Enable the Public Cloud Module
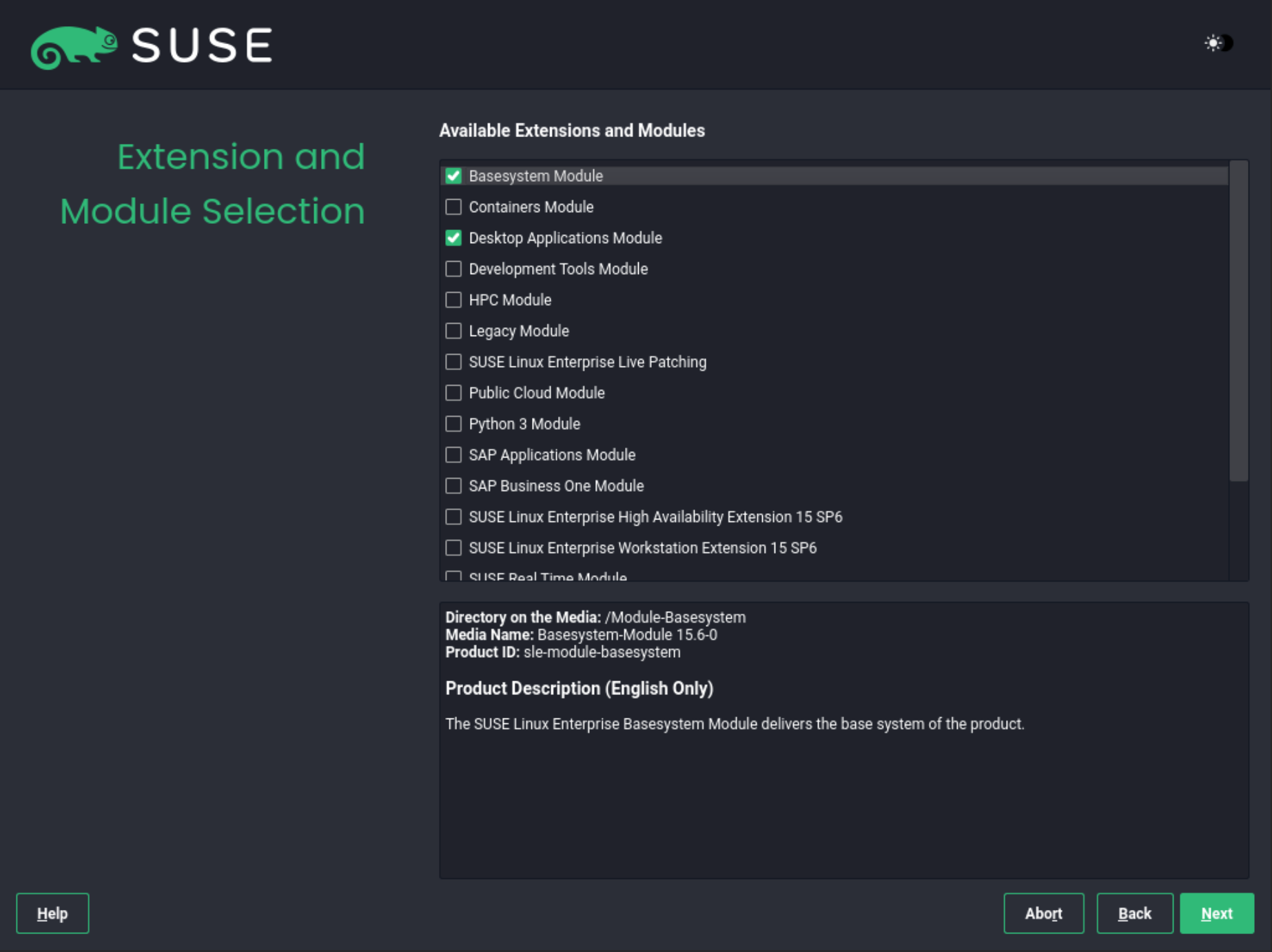 (453, 393)
